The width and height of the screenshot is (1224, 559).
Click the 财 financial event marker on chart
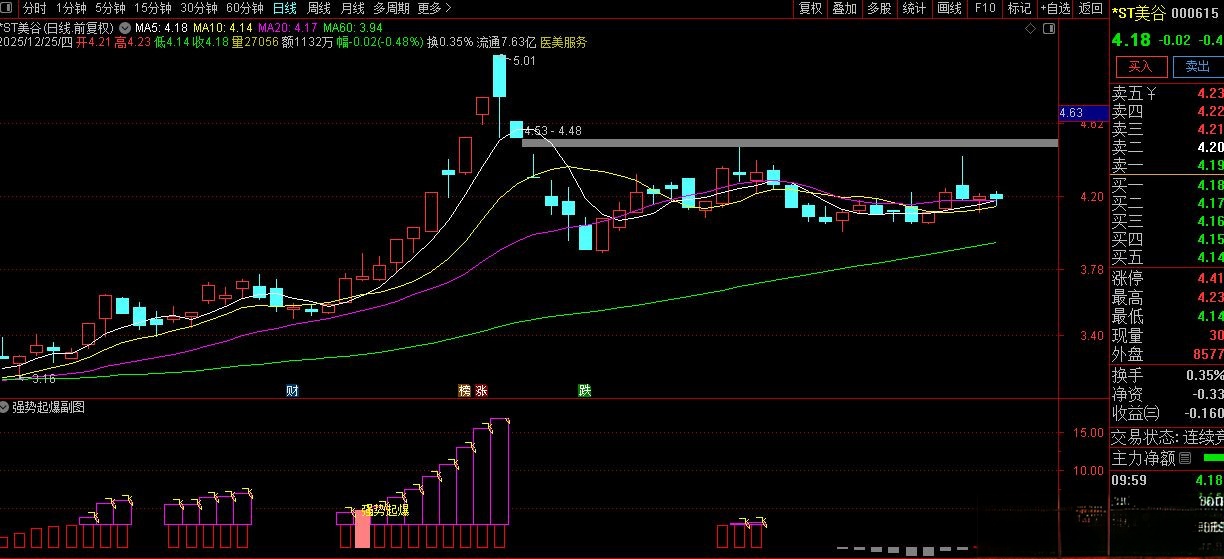[292, 390]
